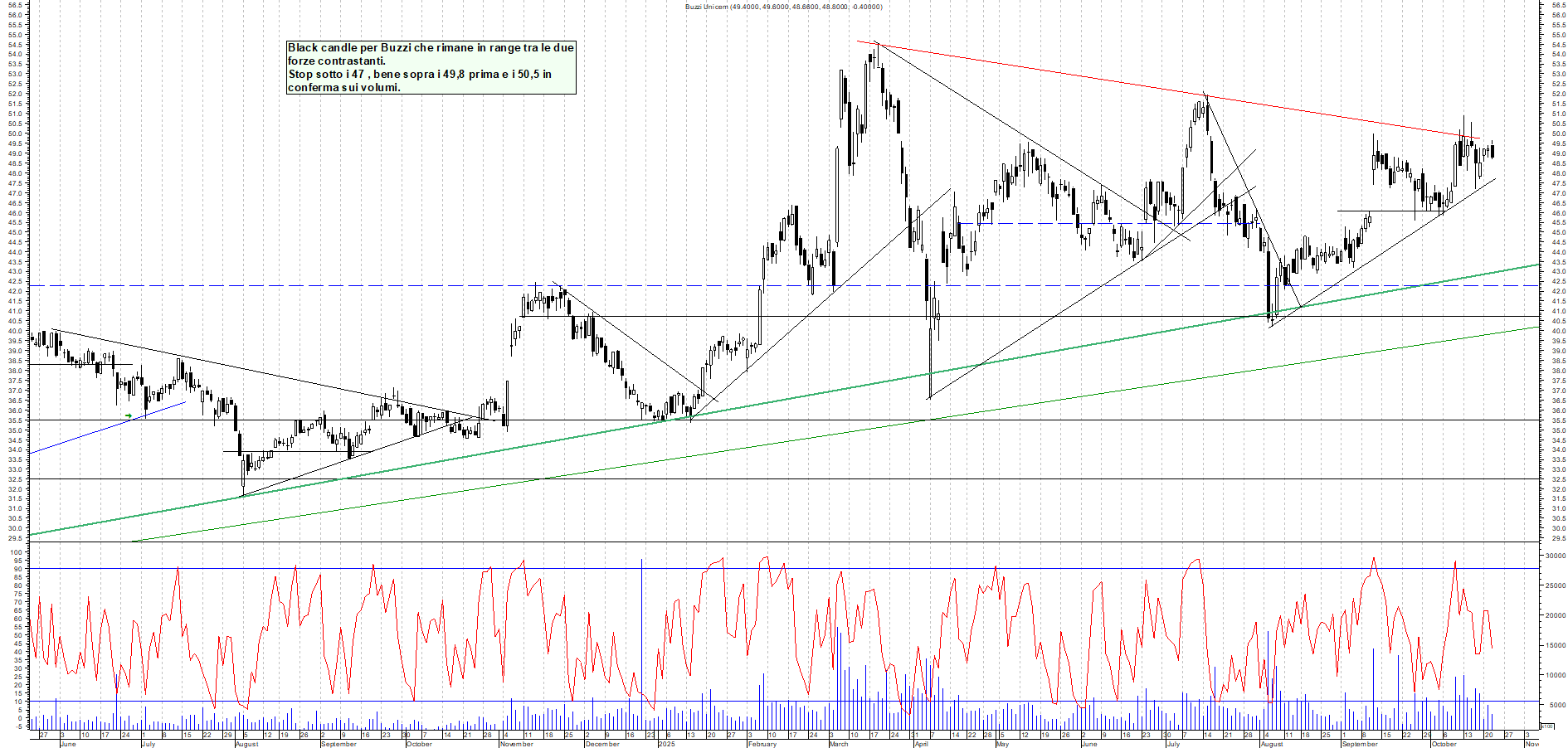
Task: Click the short blue trendline beside the green arrow
Action: (x=108, y=428)
